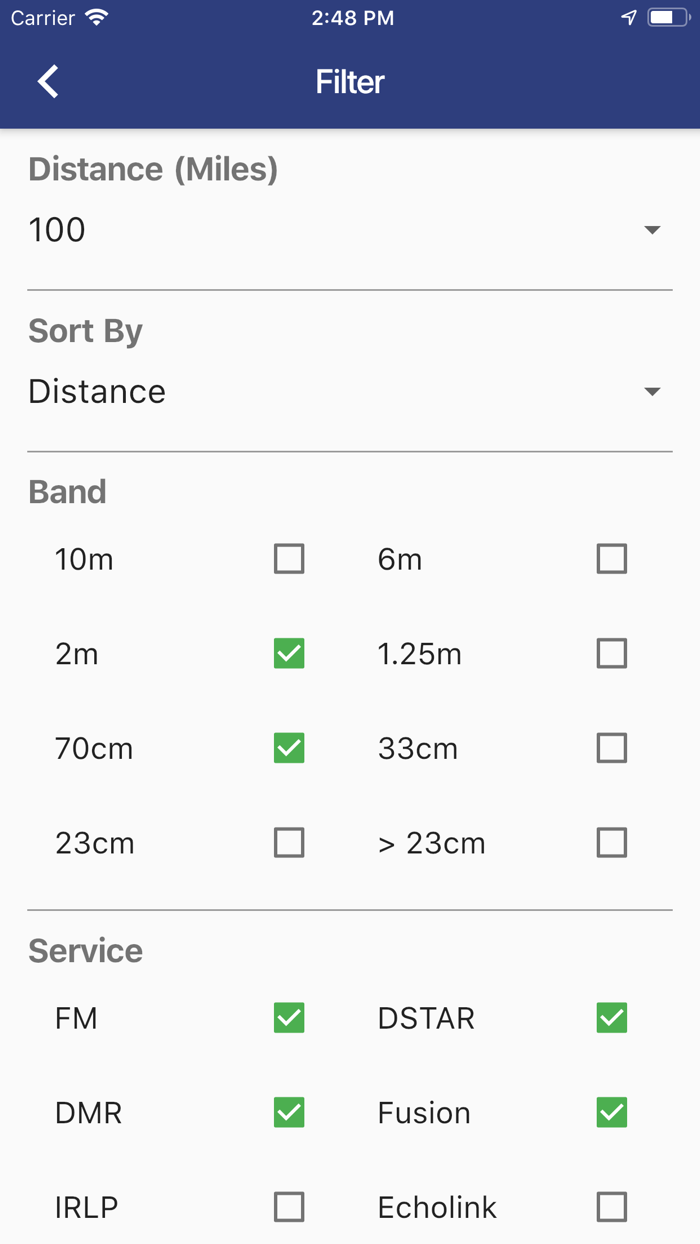Enable the 6m band checkbox

[612, 558]
